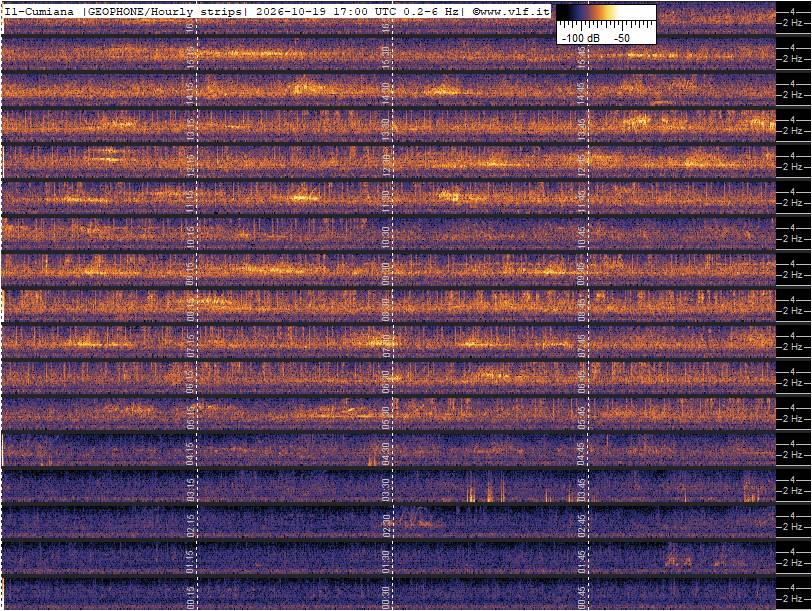Click the 01:15 time marker
Image resolution: width=812 pixels, height=611 pixels.
click(x=190, y=562)
